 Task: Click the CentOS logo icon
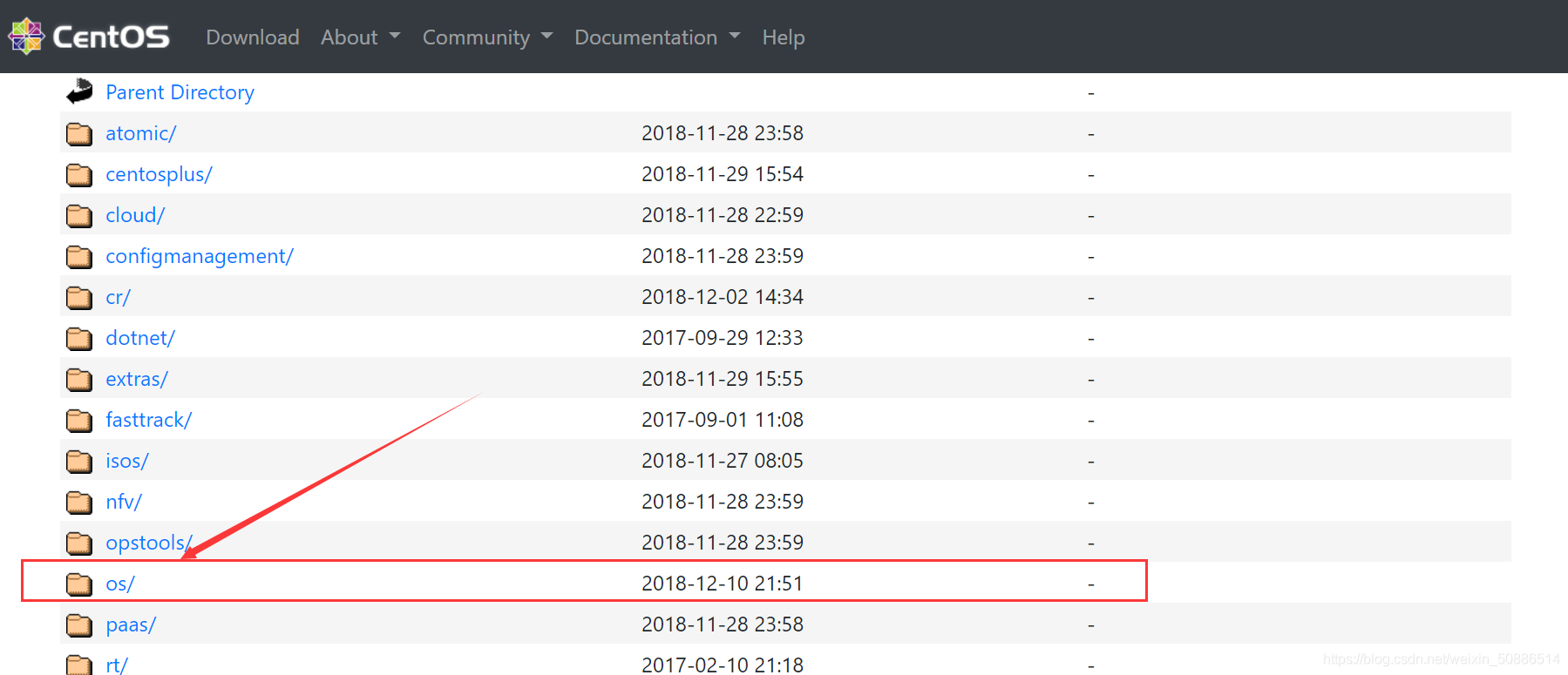26,37
